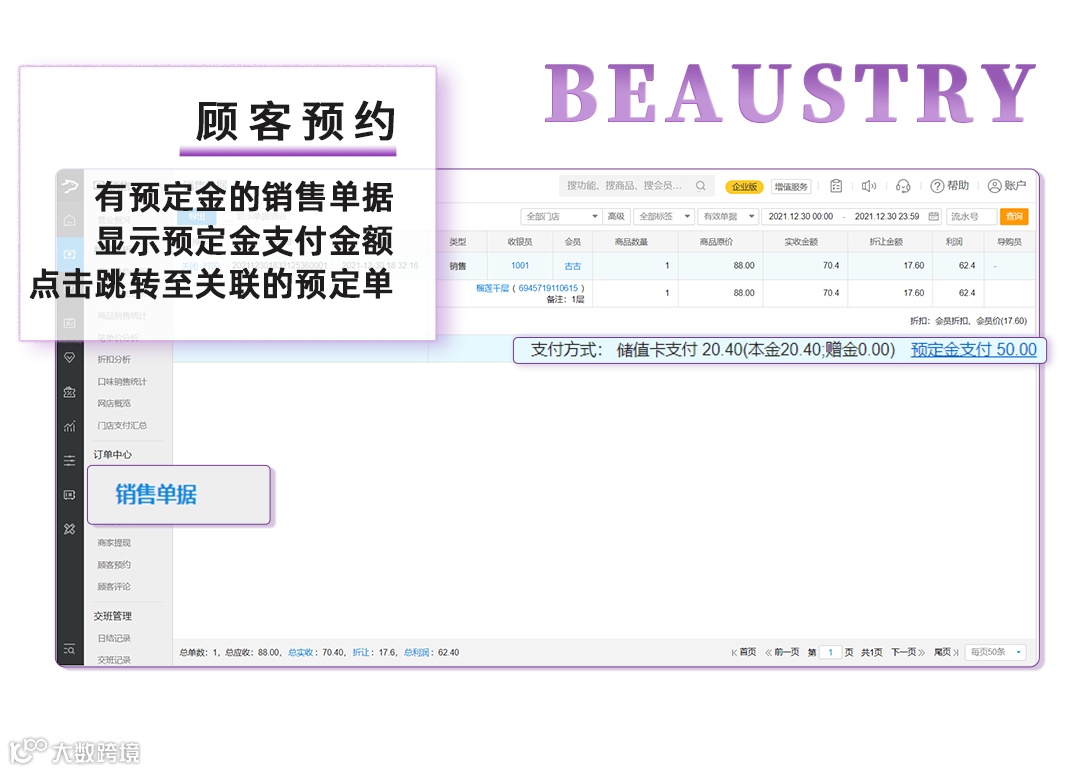
Task: Click the diamond/member icon in dark sidebar
Action: [x=70, y=357]
